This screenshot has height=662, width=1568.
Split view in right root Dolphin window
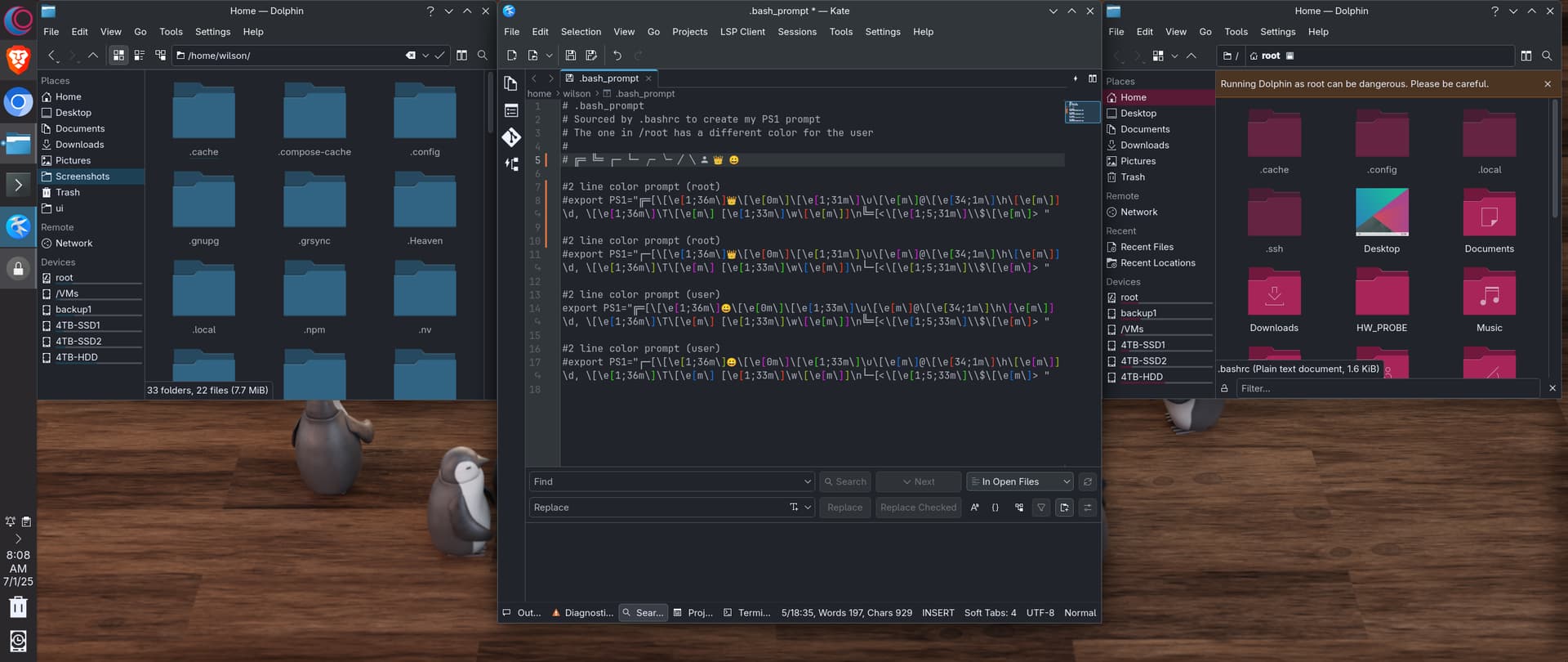pyautogui.click(x=1526, y=56)
